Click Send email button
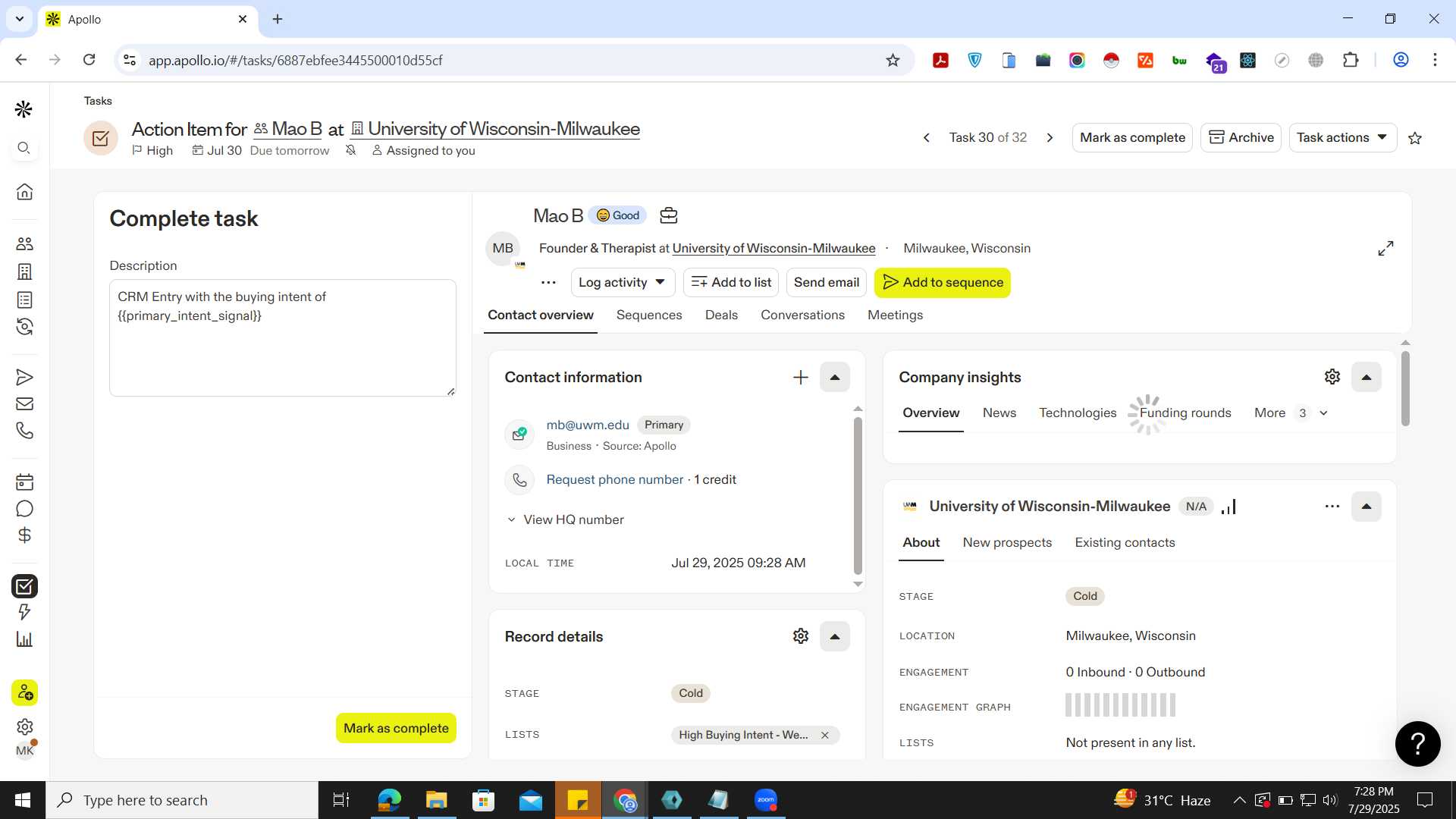This screenshot has height=819, width=1456. tap(826, 283)
